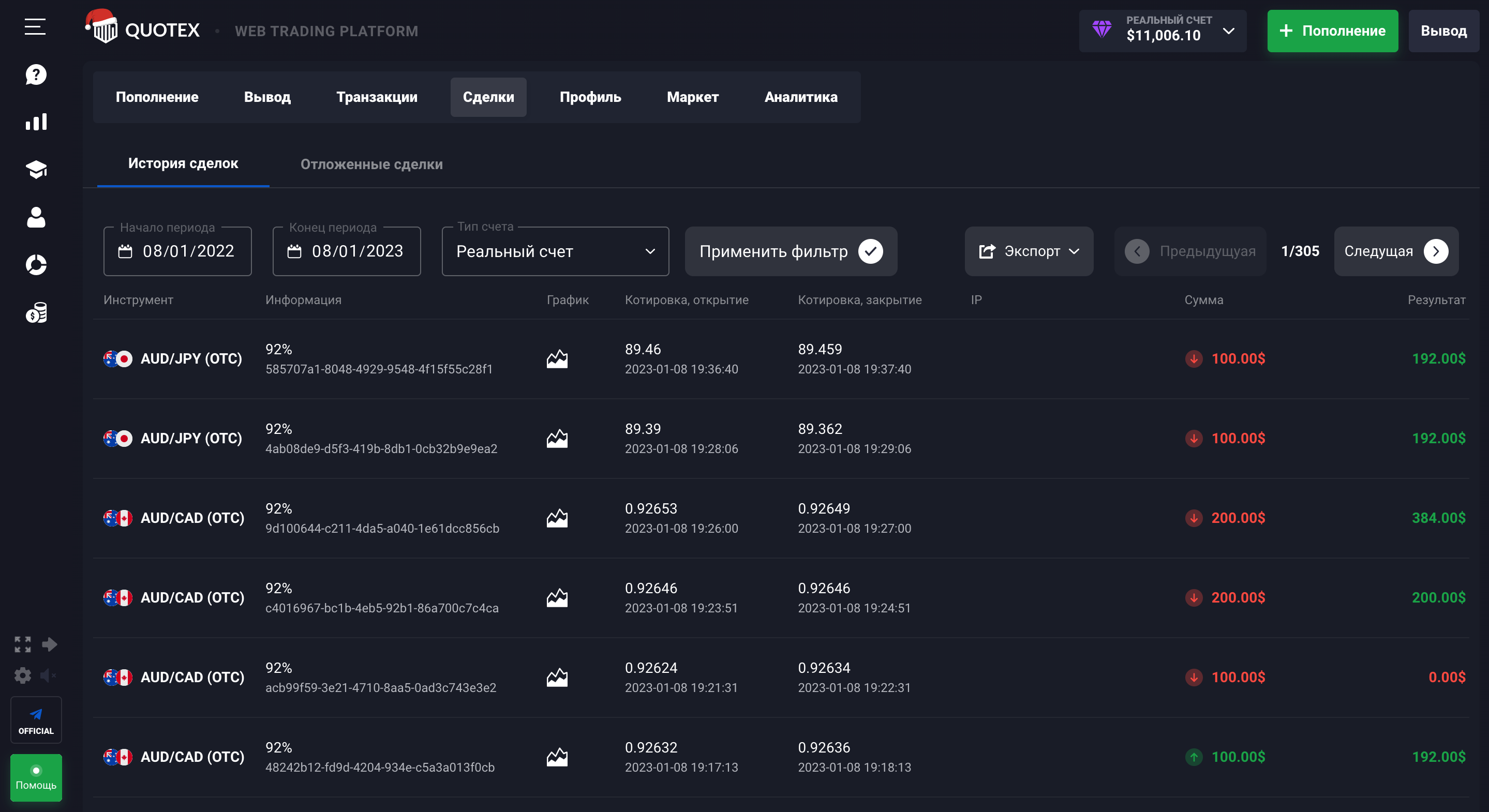Viewport: 1489px width, 812px height.
Task: Click the purple diamond account icon
Action: tap(1101, 29)
